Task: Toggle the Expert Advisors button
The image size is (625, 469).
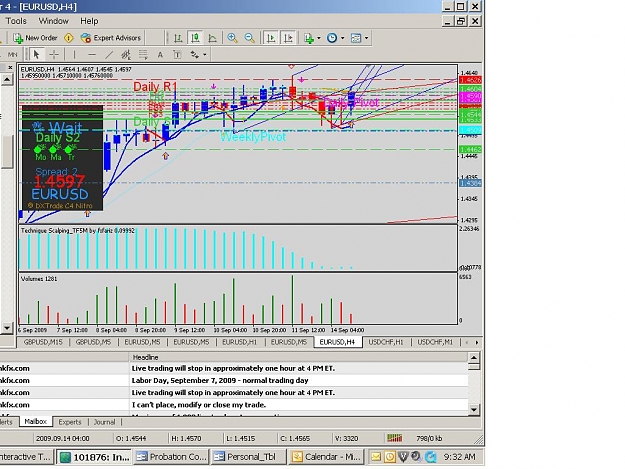Action: tap(111, 38)
